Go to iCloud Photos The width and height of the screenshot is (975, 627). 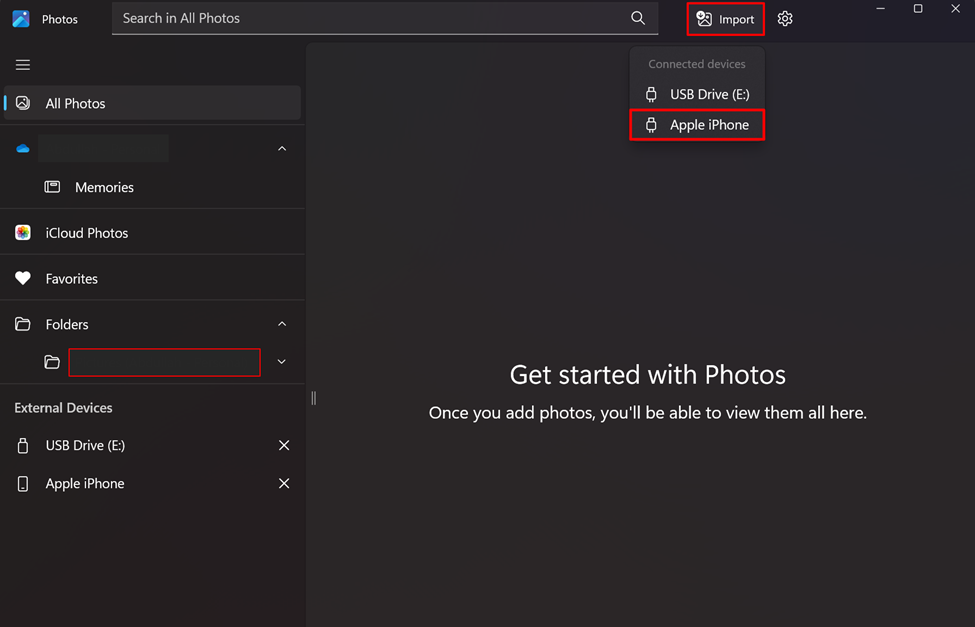(152, 233)
